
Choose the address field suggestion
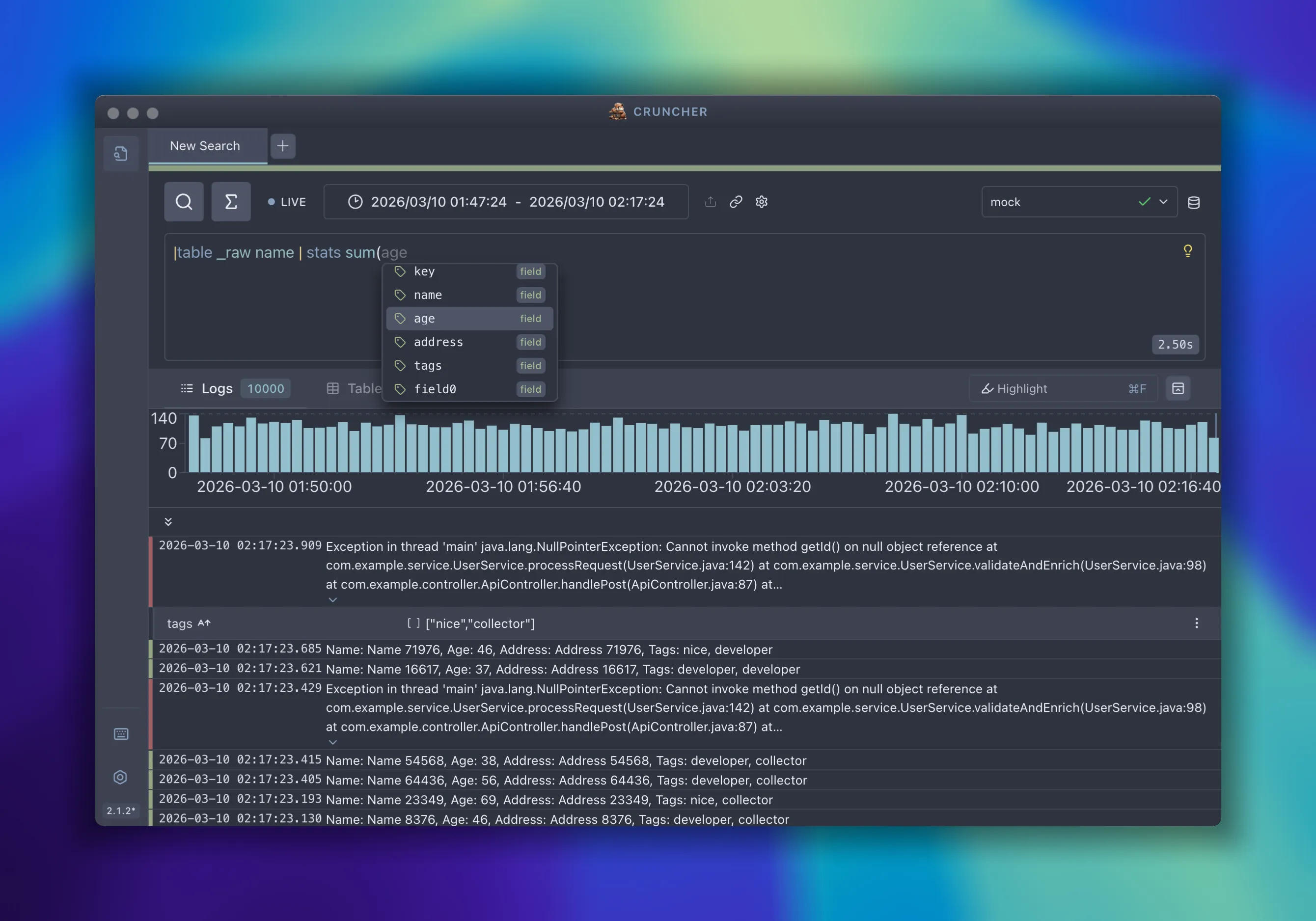470,342
